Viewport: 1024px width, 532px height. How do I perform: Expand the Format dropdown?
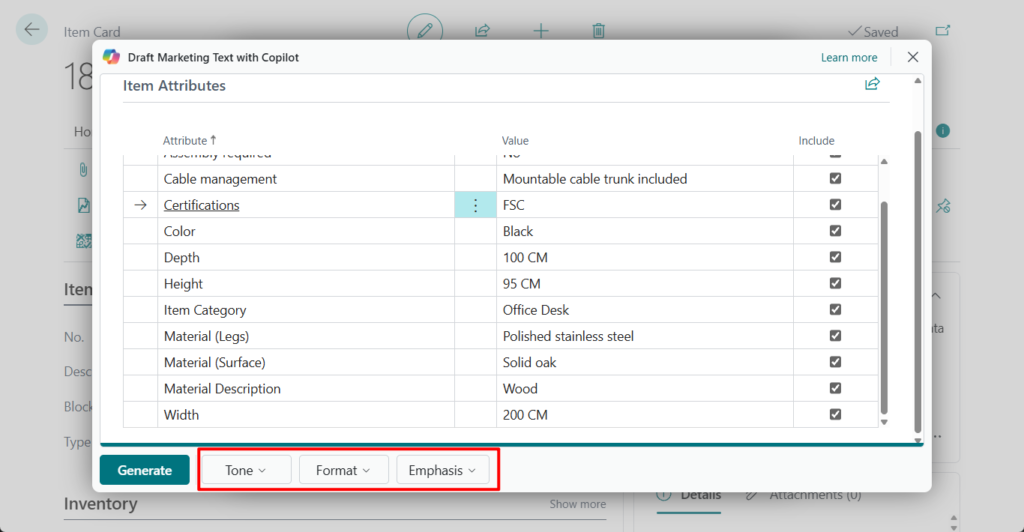[x=343, y=470]
